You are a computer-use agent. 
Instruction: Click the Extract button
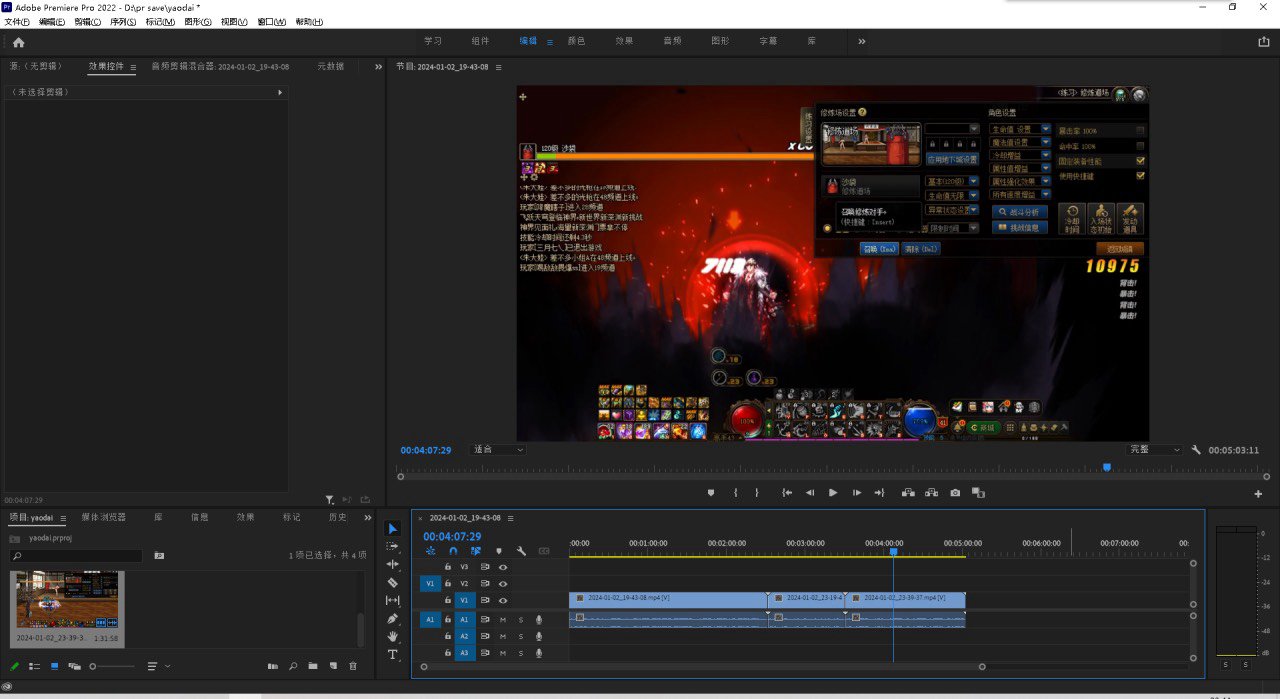click(x=932, y=493)
